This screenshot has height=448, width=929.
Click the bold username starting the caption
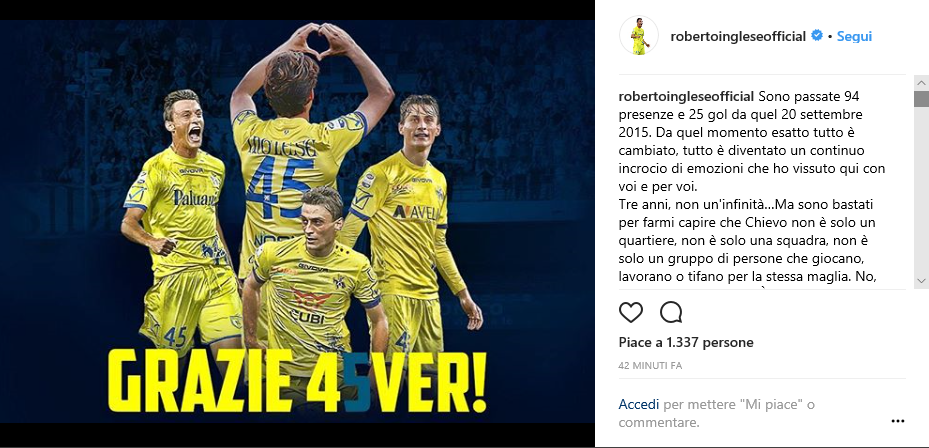click(686, 96)
